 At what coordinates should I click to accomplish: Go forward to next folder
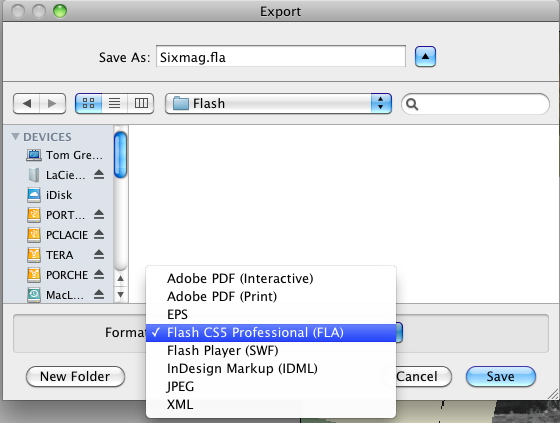(x=52, y=104)
